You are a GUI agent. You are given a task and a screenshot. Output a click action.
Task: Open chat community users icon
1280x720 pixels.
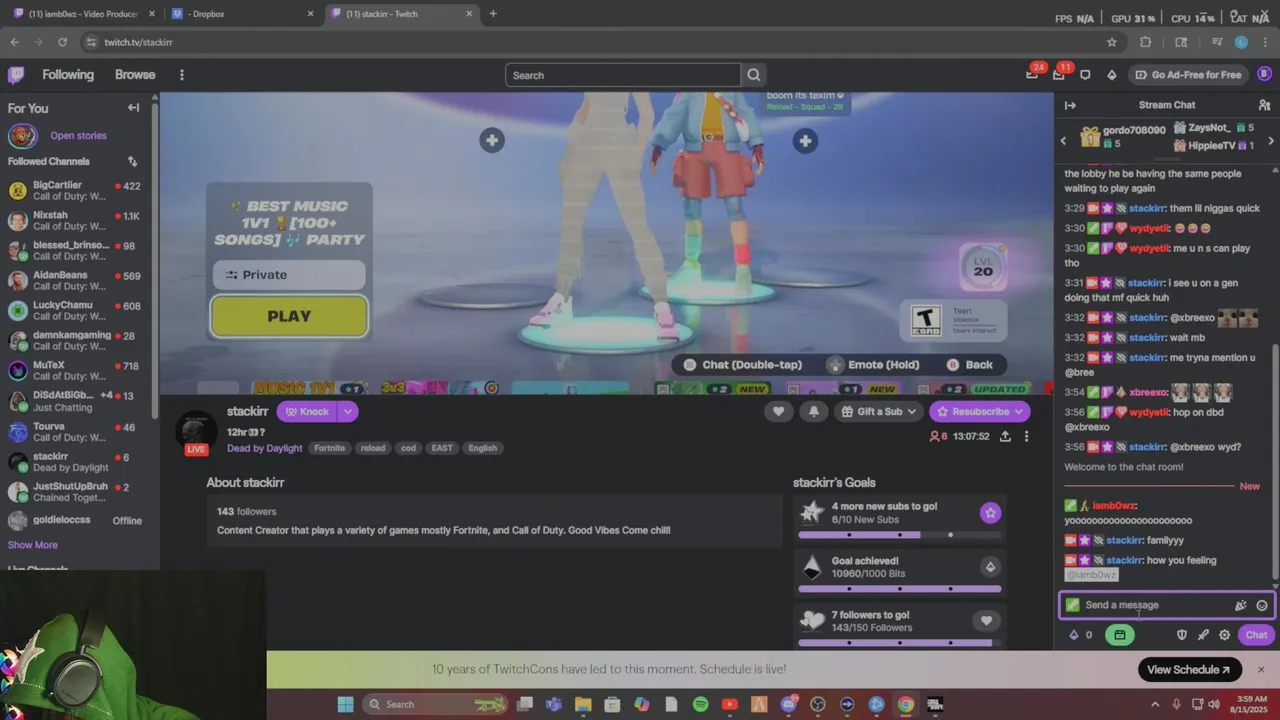[x=1264, y=105]
